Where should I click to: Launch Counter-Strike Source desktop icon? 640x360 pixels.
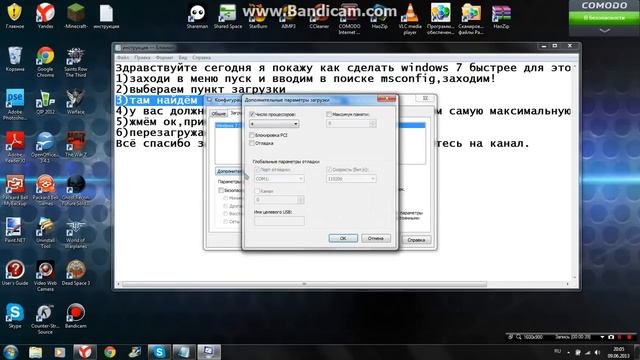pos(45,318)
